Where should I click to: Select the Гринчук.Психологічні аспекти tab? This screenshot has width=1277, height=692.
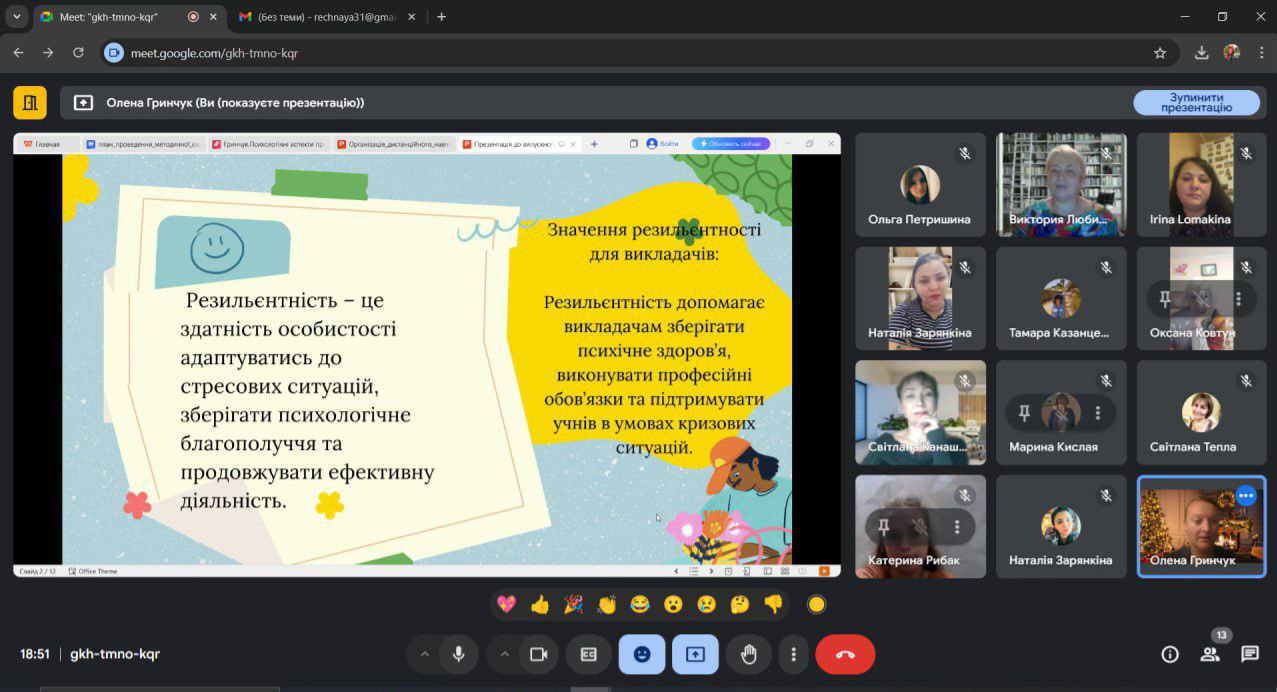(x=268, y=144)
